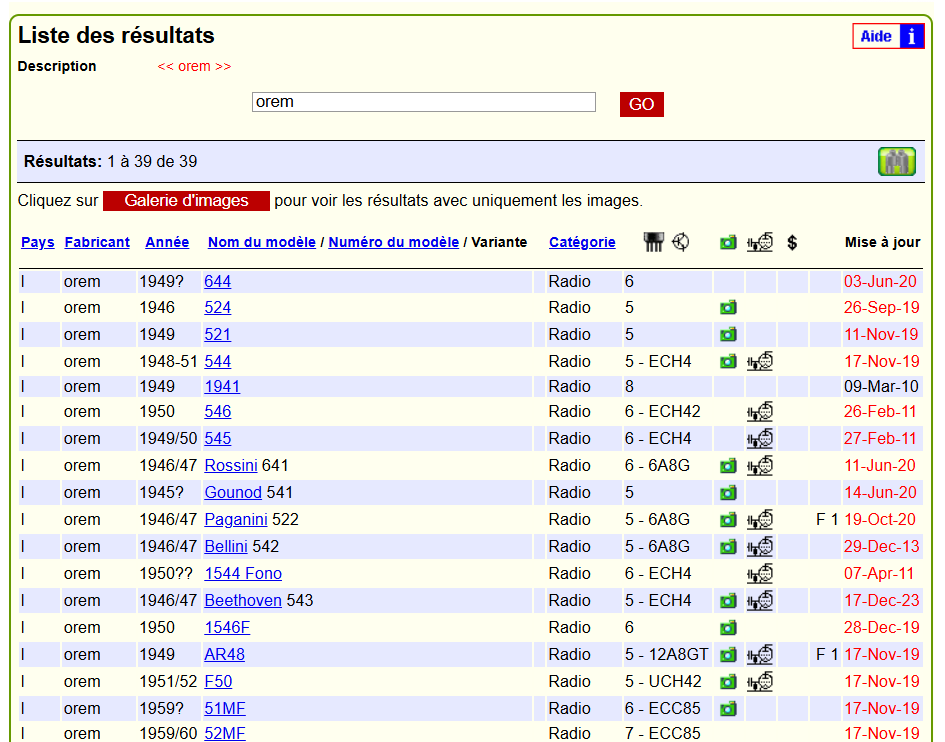Open the 52MF model link

pyautogui.click(x=225, y=734)
